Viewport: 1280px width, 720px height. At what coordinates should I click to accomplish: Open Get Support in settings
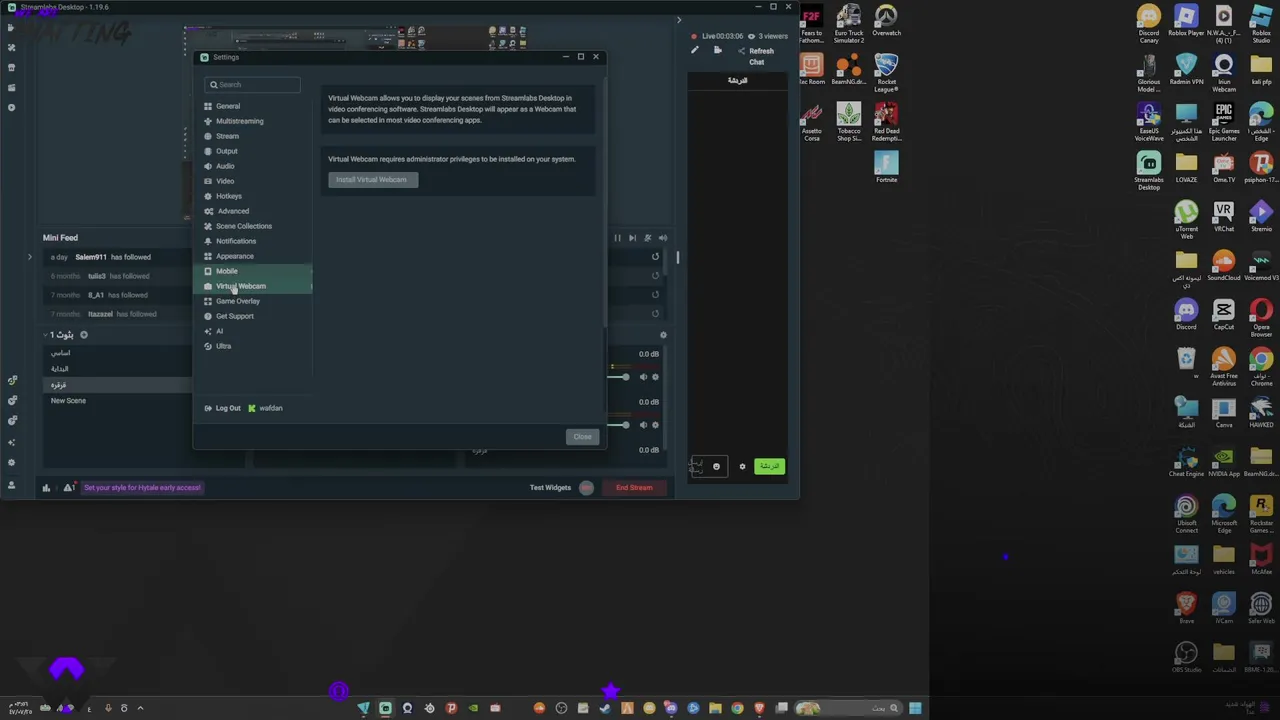[234, 316]
